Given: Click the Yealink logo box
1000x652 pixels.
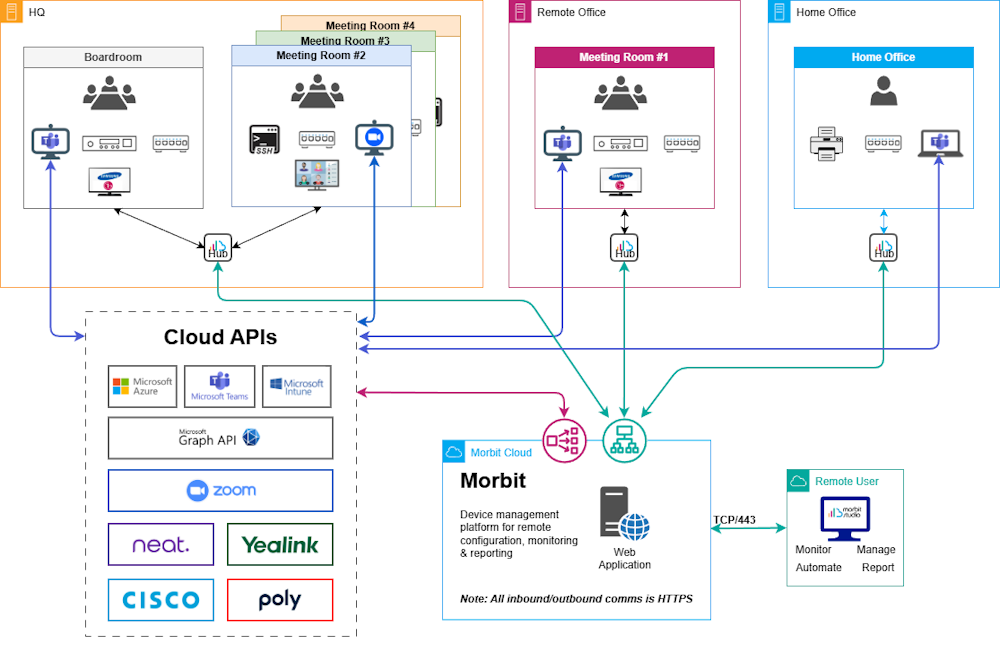Looking at the screenshot, I should (x=280, y=544).
